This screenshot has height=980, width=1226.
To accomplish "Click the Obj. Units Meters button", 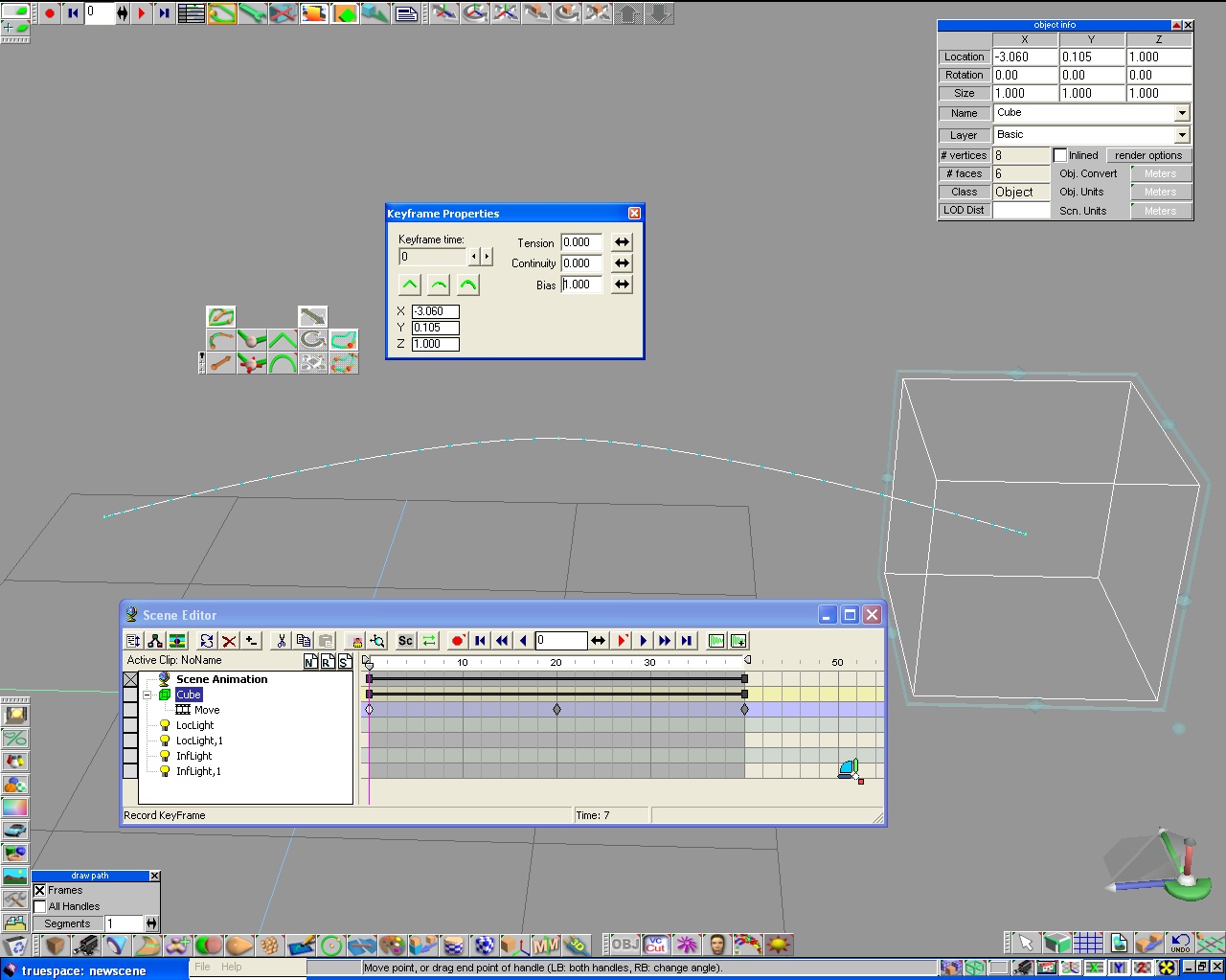I will tap(1160, 193).
